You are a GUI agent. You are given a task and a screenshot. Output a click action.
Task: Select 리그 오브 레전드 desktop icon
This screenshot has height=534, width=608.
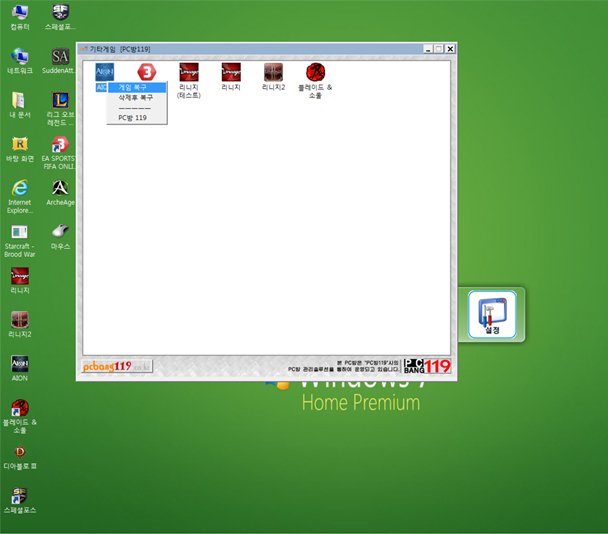coord(60,109)
